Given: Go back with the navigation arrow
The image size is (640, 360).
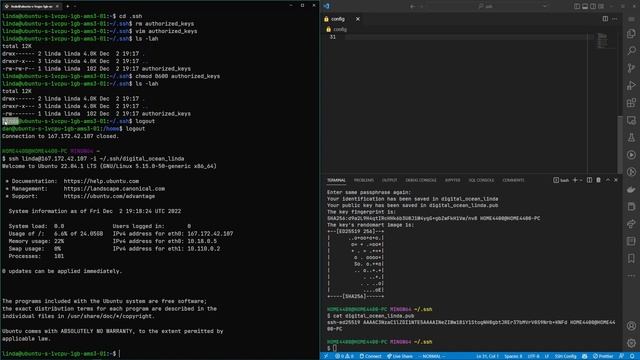Looking at the screenshot, I should [x=413, y=6].
